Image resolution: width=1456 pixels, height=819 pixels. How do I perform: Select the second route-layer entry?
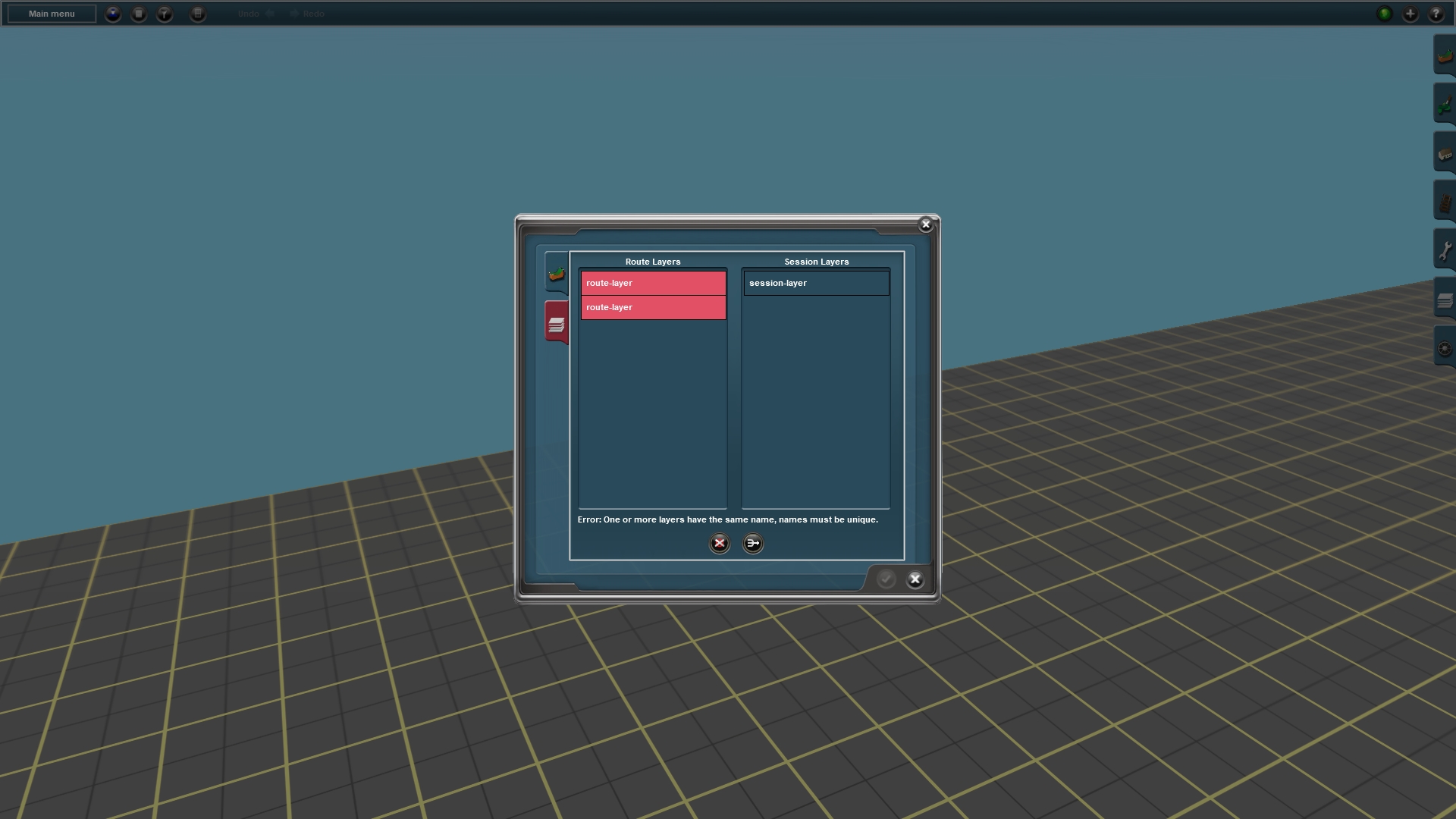[653, 307]
